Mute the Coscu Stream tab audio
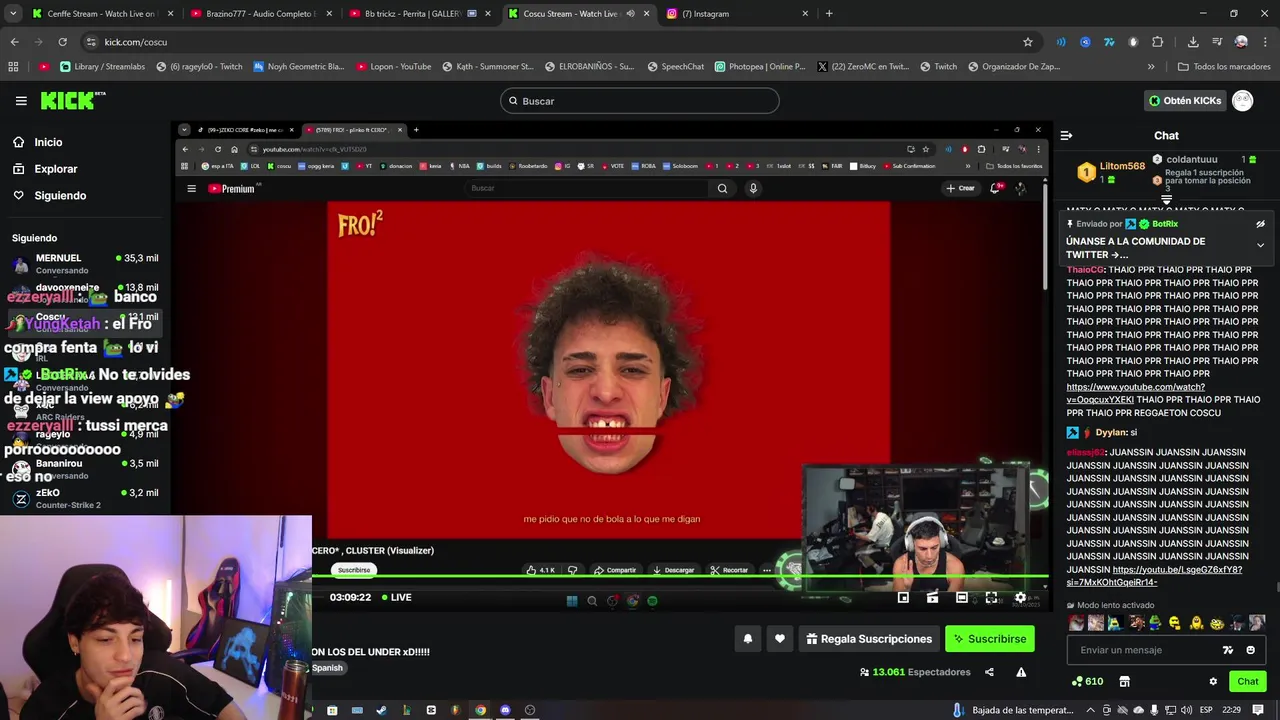1280x720 pixels. [x=630, y=14]
